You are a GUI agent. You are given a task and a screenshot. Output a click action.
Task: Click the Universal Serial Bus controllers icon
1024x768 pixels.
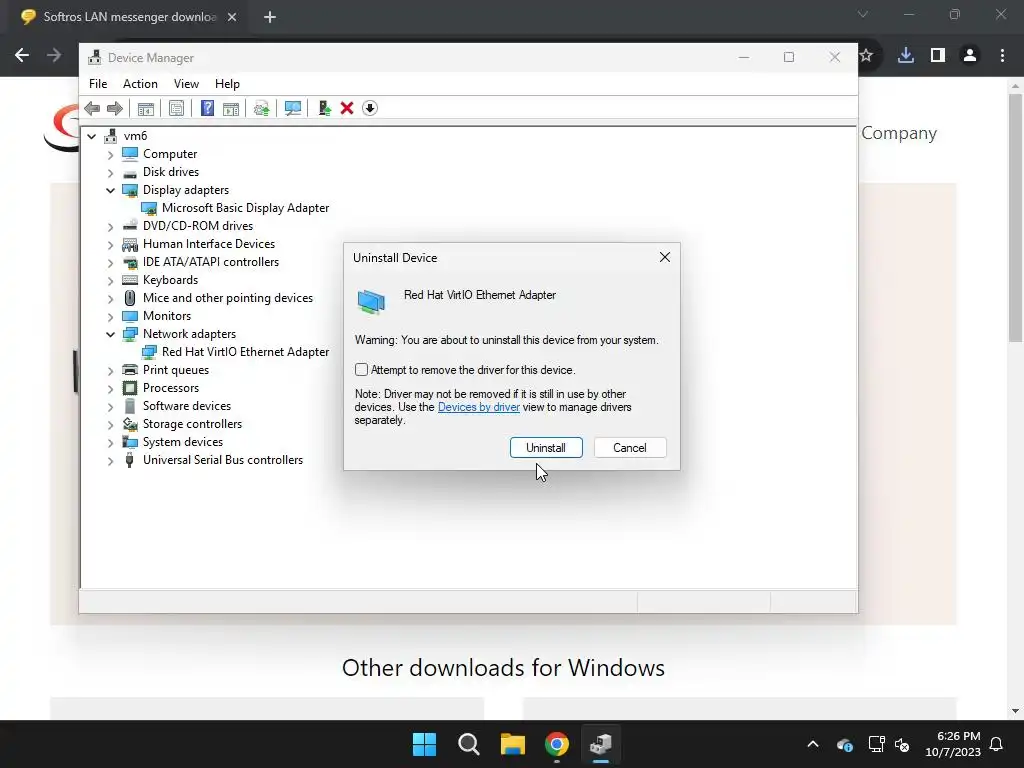tap(130, 460)
